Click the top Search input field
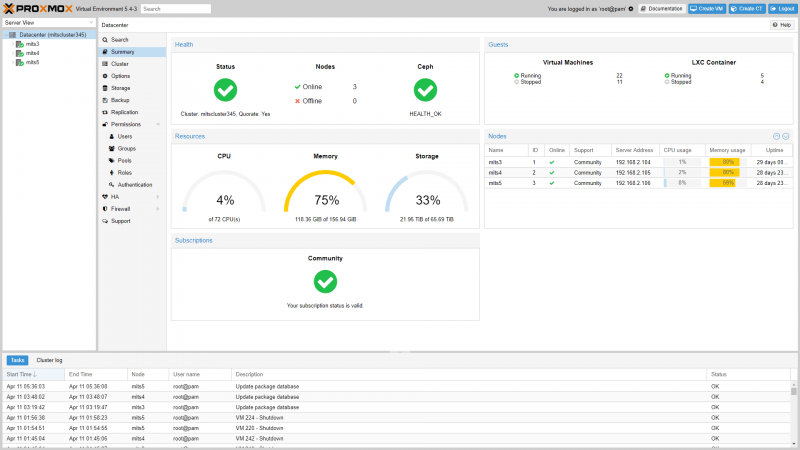800x450 pixels. click(175, 8)
